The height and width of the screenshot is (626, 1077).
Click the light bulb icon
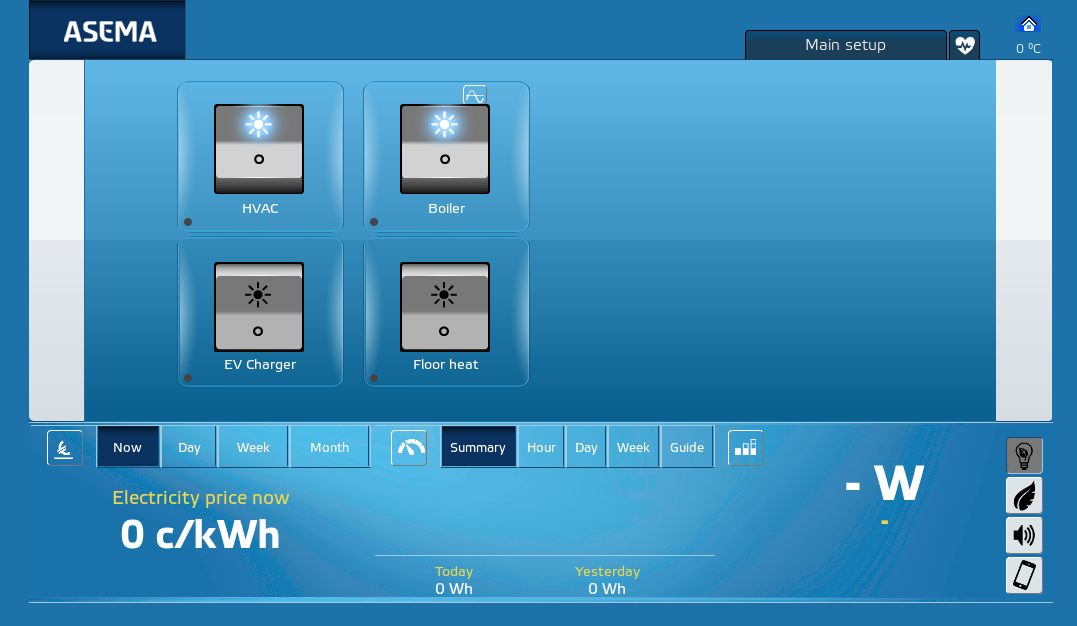coord(1024,456)
